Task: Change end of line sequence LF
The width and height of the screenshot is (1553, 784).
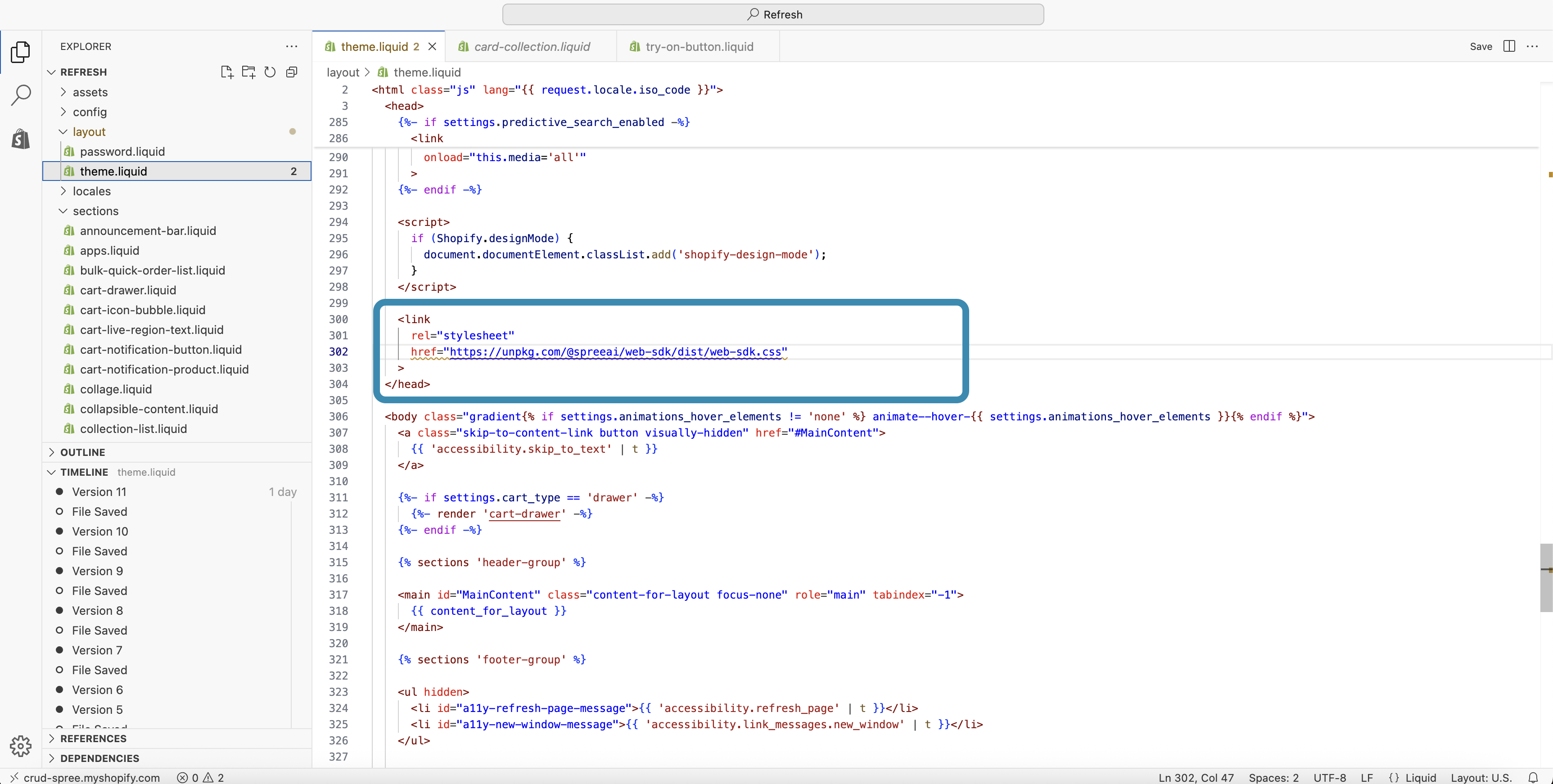Action: tap(1367, 777)
